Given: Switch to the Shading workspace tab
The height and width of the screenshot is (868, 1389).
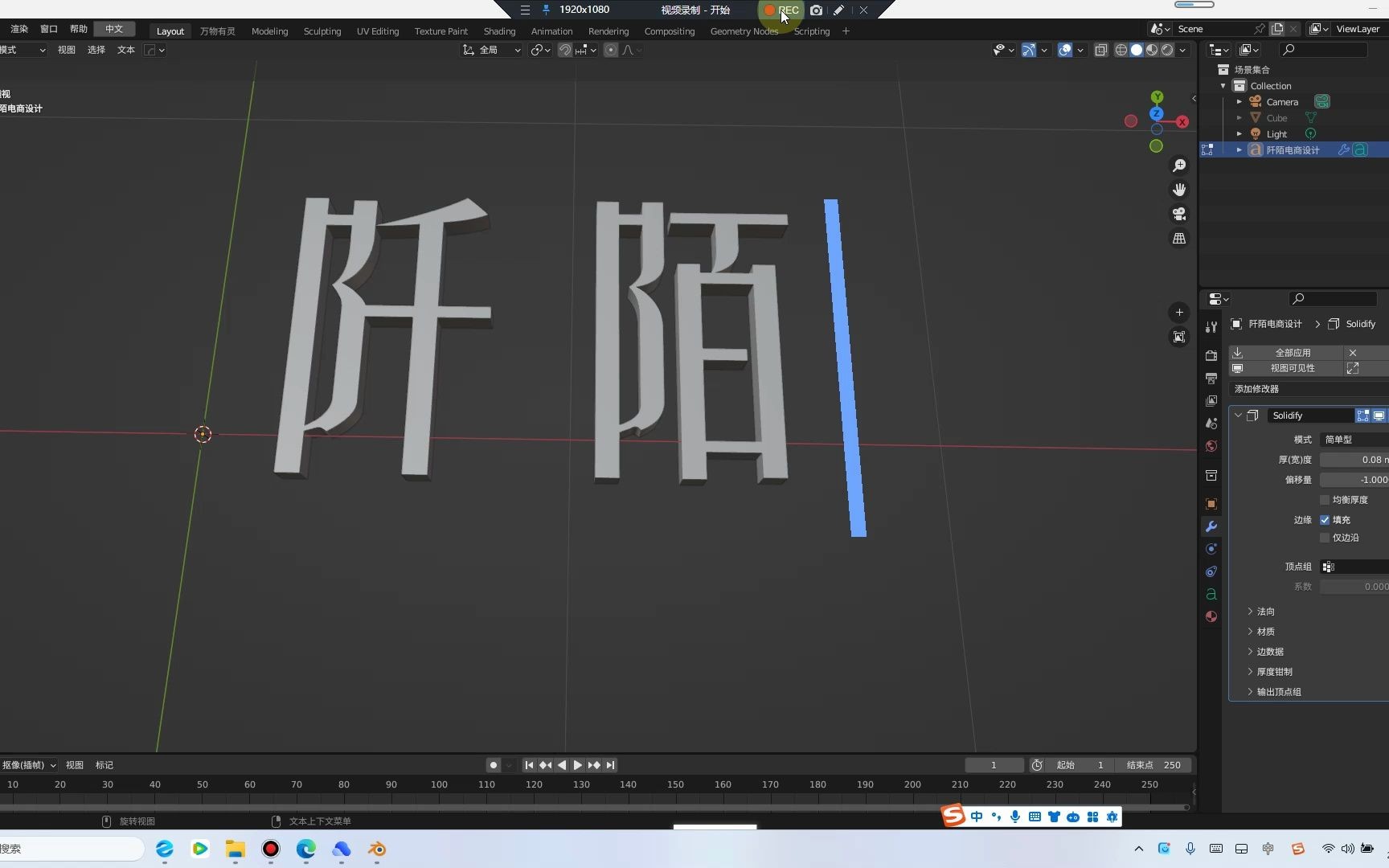Looking at the screenshot, I should click(x=499, y=31).
